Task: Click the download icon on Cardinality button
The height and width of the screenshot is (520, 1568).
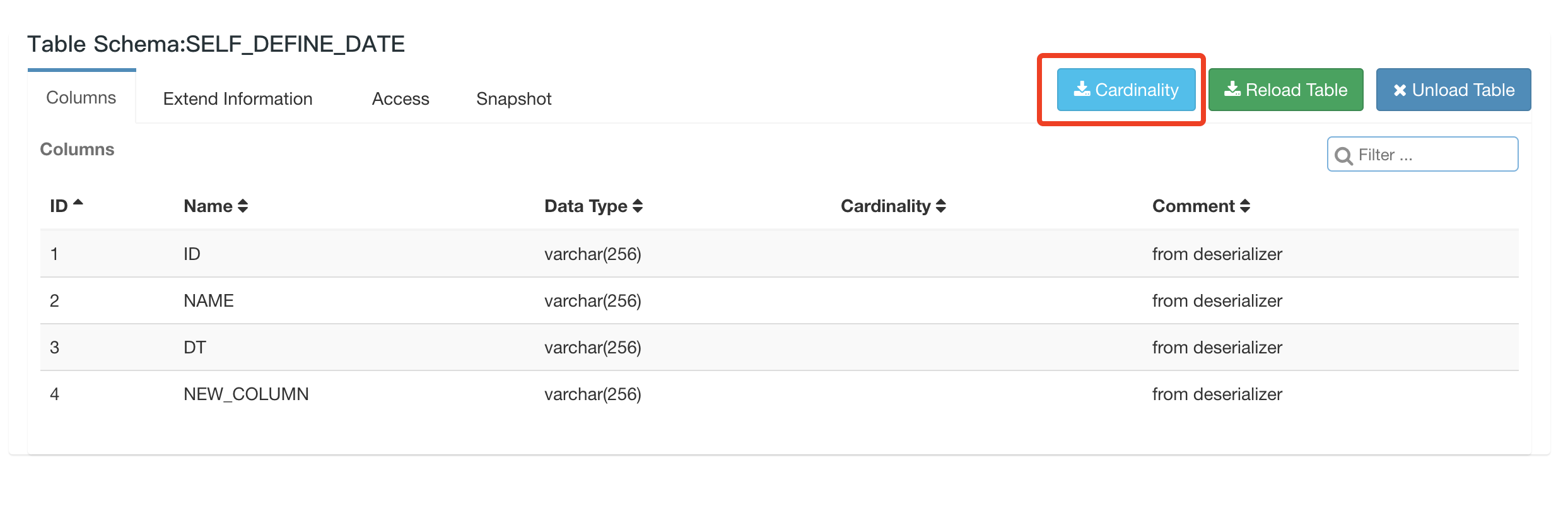Action: tap(1082, 90)
